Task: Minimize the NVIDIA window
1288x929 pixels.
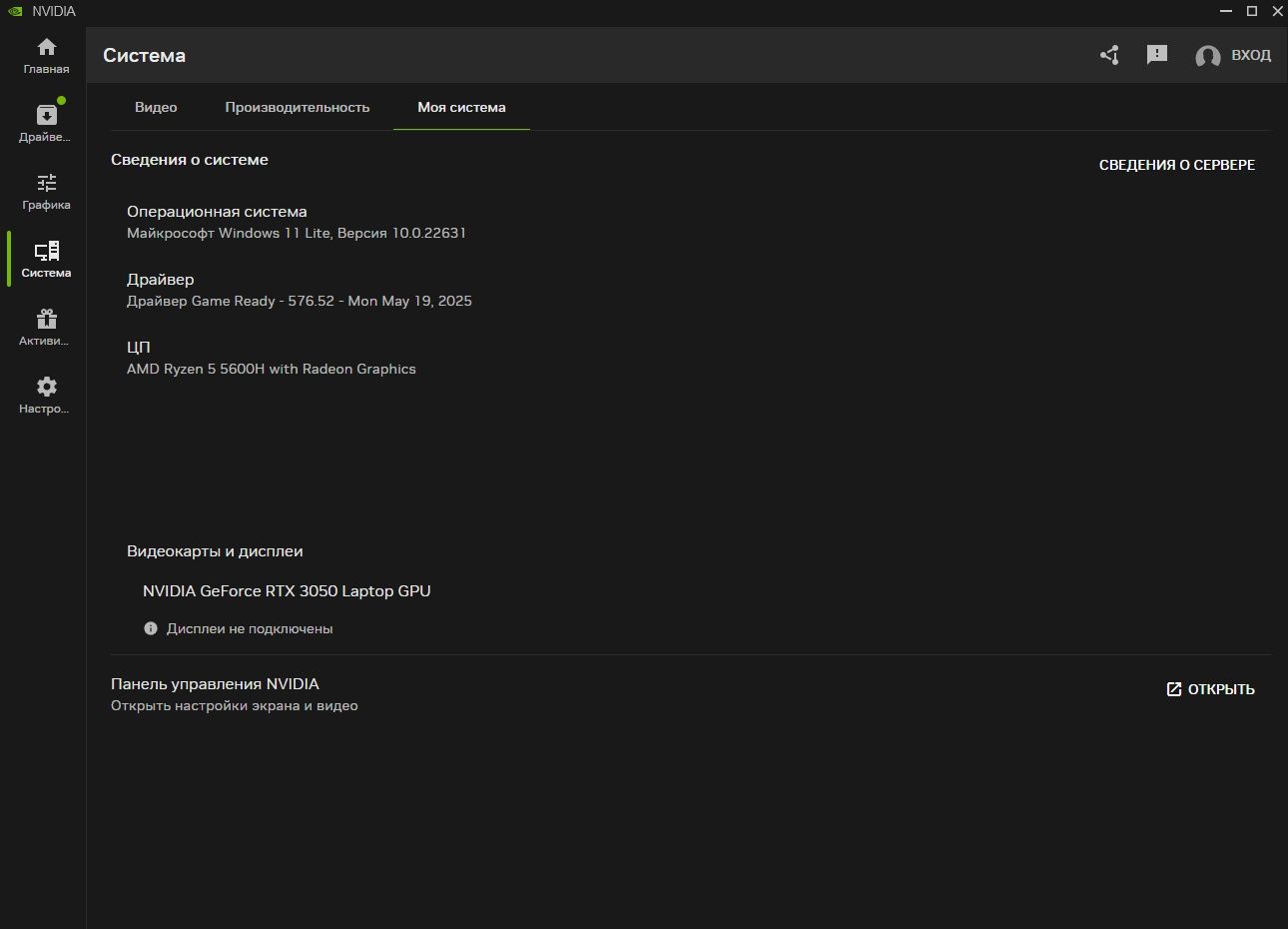Action: pyautogui.click(x=1226, y=11)
